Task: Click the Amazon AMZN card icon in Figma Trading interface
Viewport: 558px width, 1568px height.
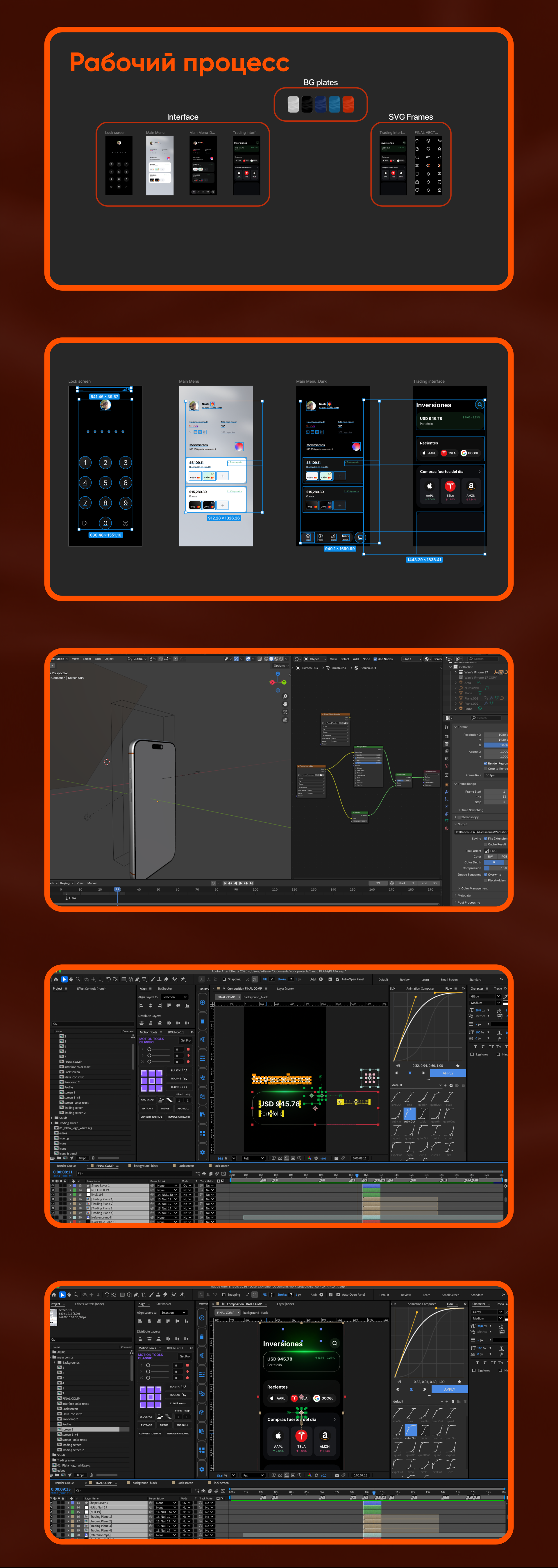Action: tap(471, 486)
